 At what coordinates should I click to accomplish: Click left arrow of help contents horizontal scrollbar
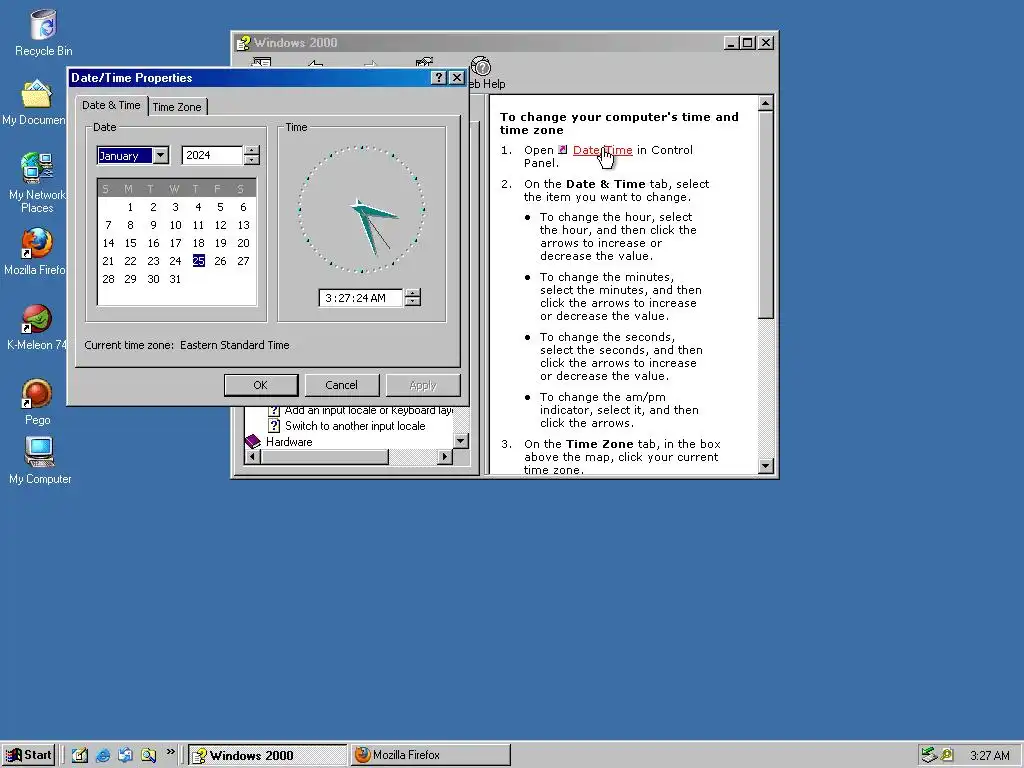click(x=252, y=457)
